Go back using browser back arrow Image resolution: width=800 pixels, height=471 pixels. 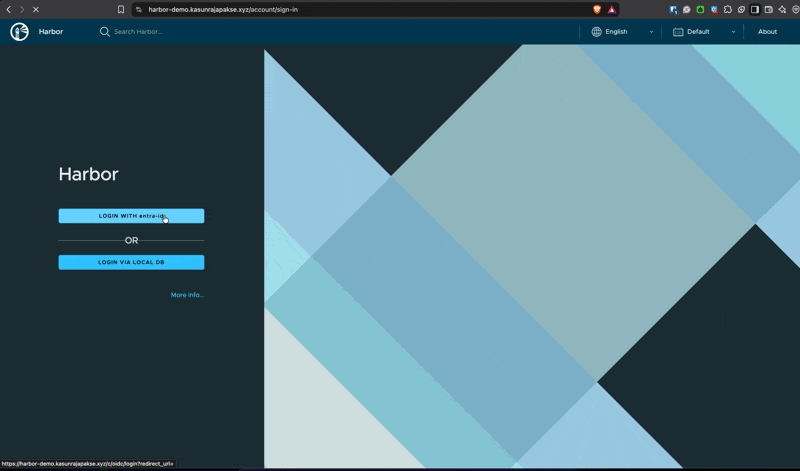click(9, 9)
